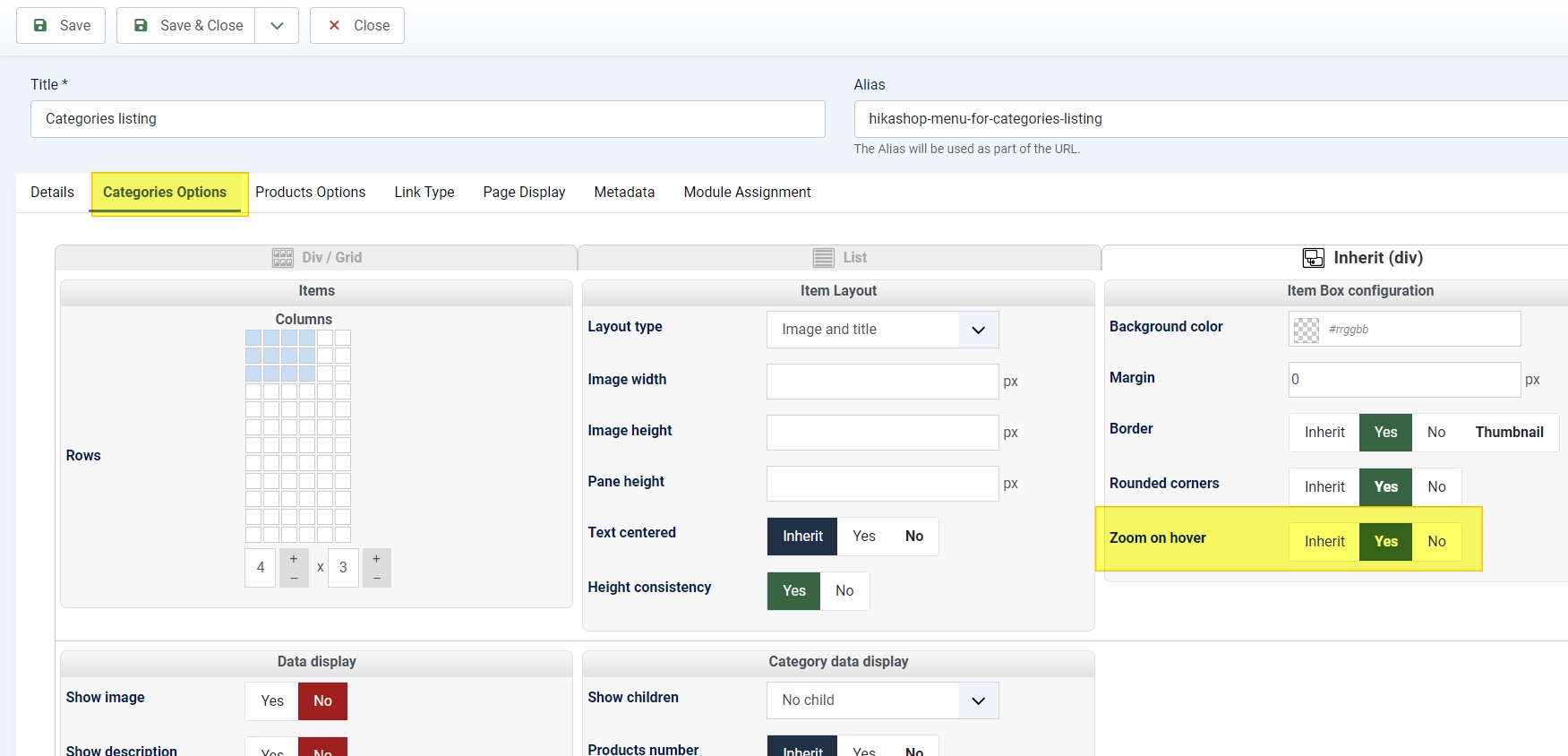Expand the Show children dropdown
This screenshot has width=1568, height=756.
tap(882, 700)
